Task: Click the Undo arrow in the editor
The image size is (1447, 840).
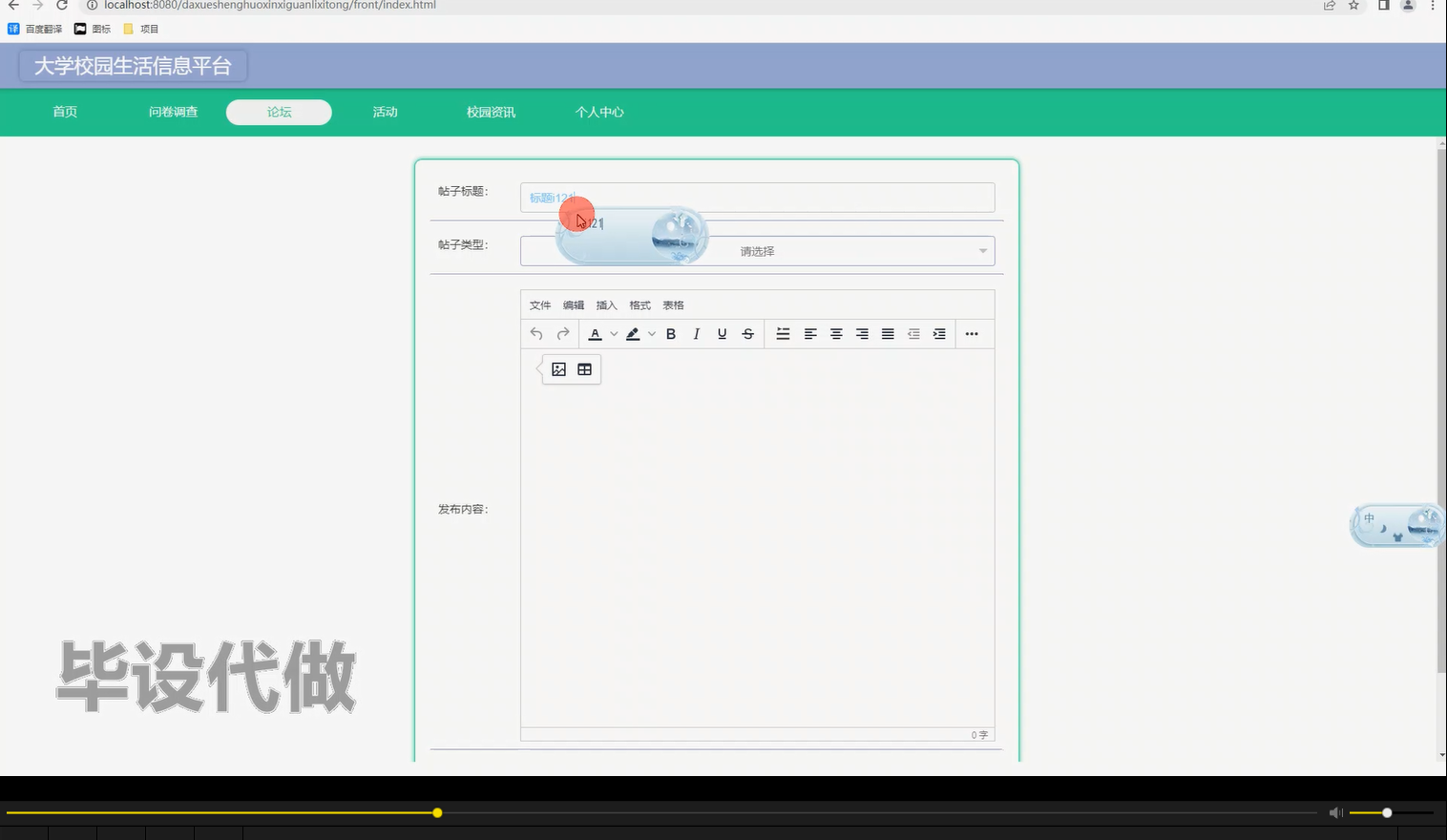Action: [x=535, y=333]
